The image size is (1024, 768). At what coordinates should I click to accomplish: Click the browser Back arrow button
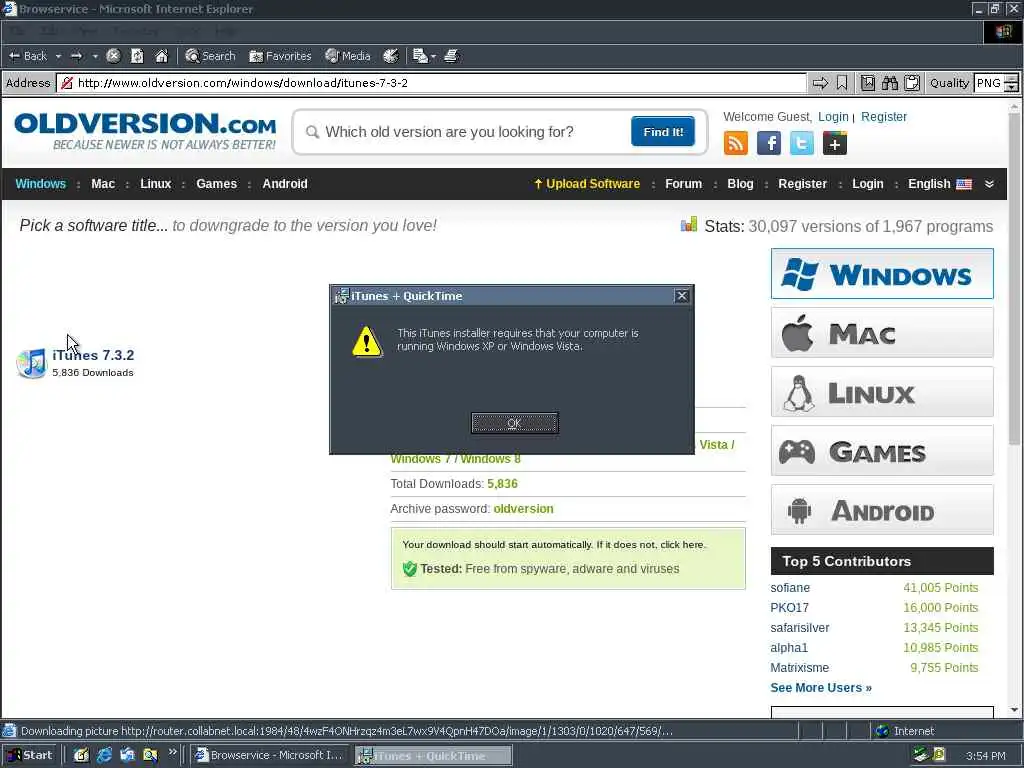(x=27, y=56)
